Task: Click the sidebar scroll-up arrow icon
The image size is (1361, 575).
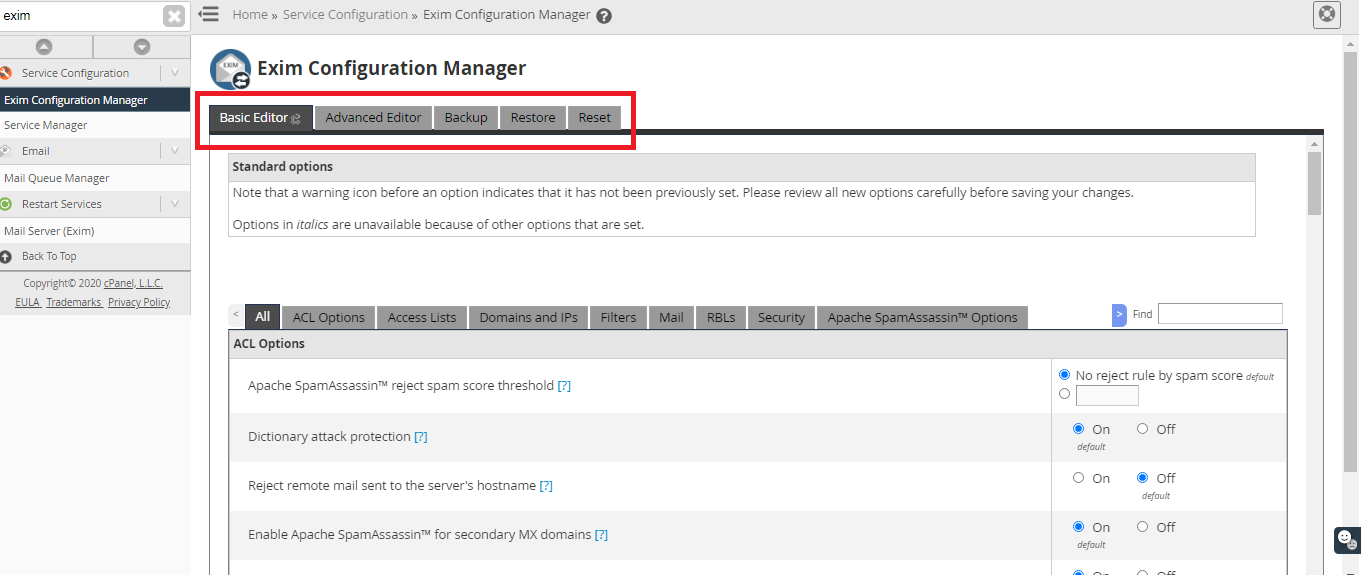Action: pyautogui.click(x=44, y=47)
